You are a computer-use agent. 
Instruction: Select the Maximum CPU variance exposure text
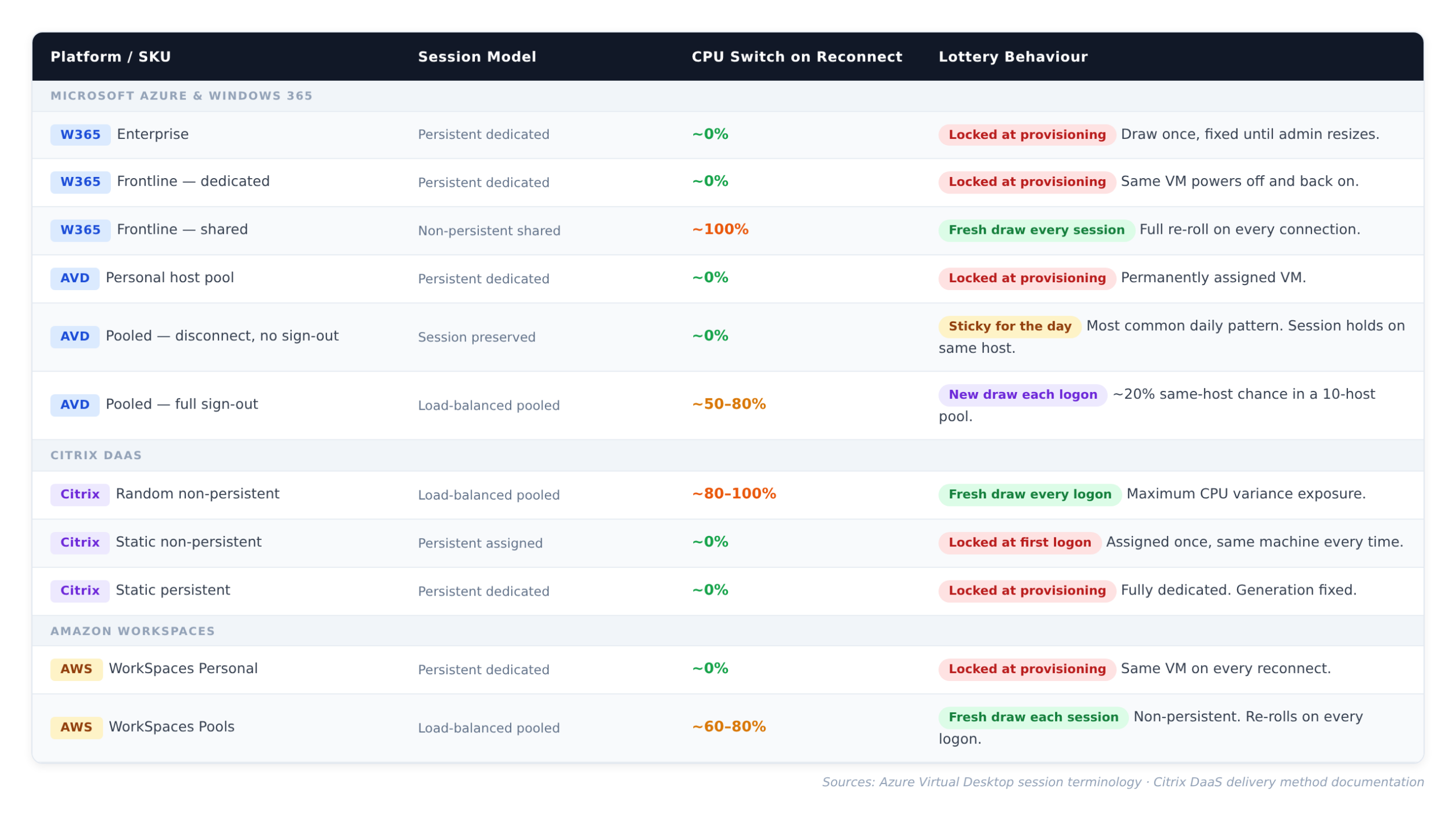1246,494
